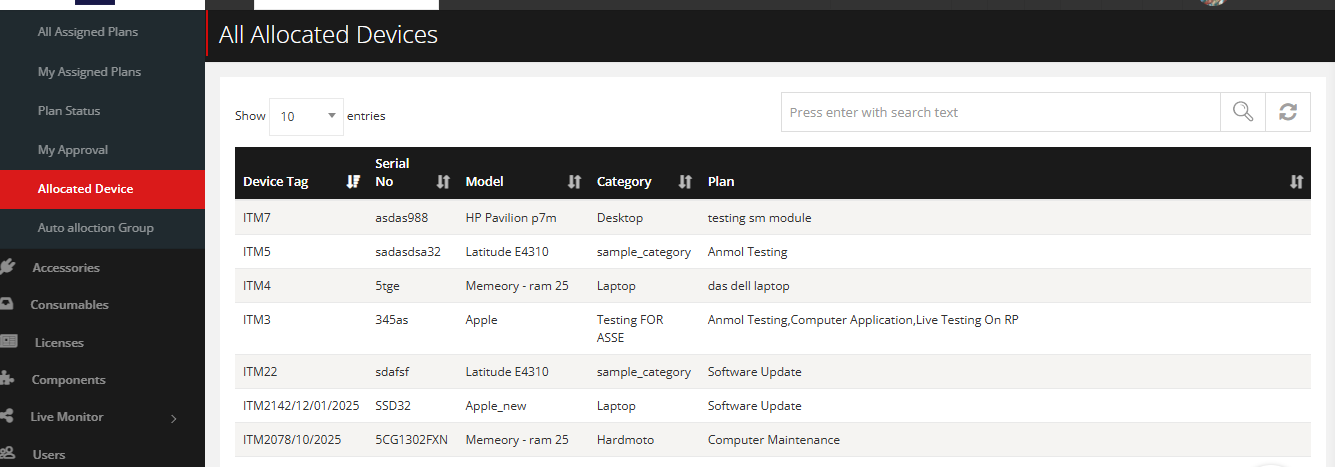Sort by Device Tag column arrows
Viewport: 1335px width, 467px height.
(x=353, y=181)
